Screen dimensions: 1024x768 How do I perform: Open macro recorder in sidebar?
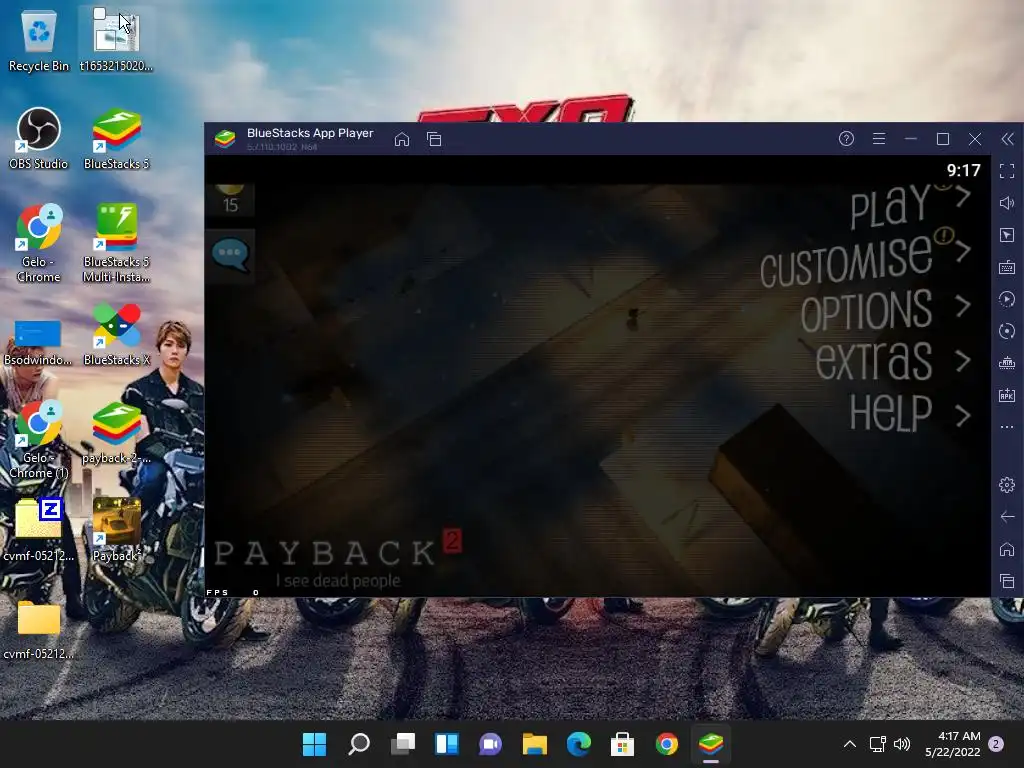click(x=1007, y=299)
